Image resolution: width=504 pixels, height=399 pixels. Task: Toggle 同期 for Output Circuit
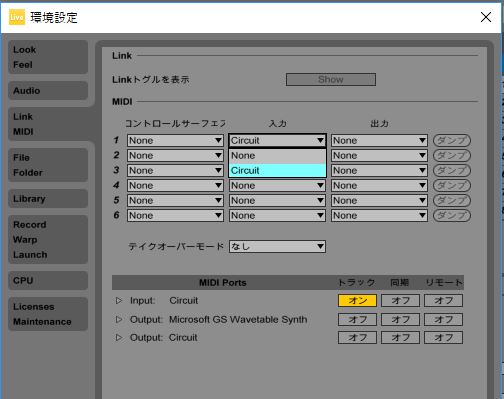(400, 337)
